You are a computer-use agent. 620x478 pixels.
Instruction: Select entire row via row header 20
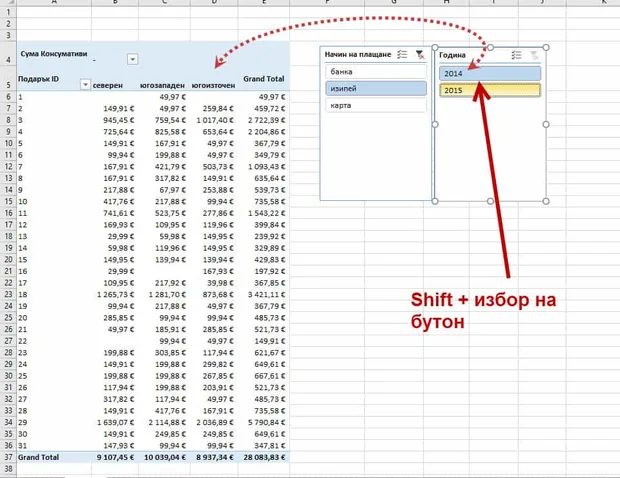pos(8,260)
